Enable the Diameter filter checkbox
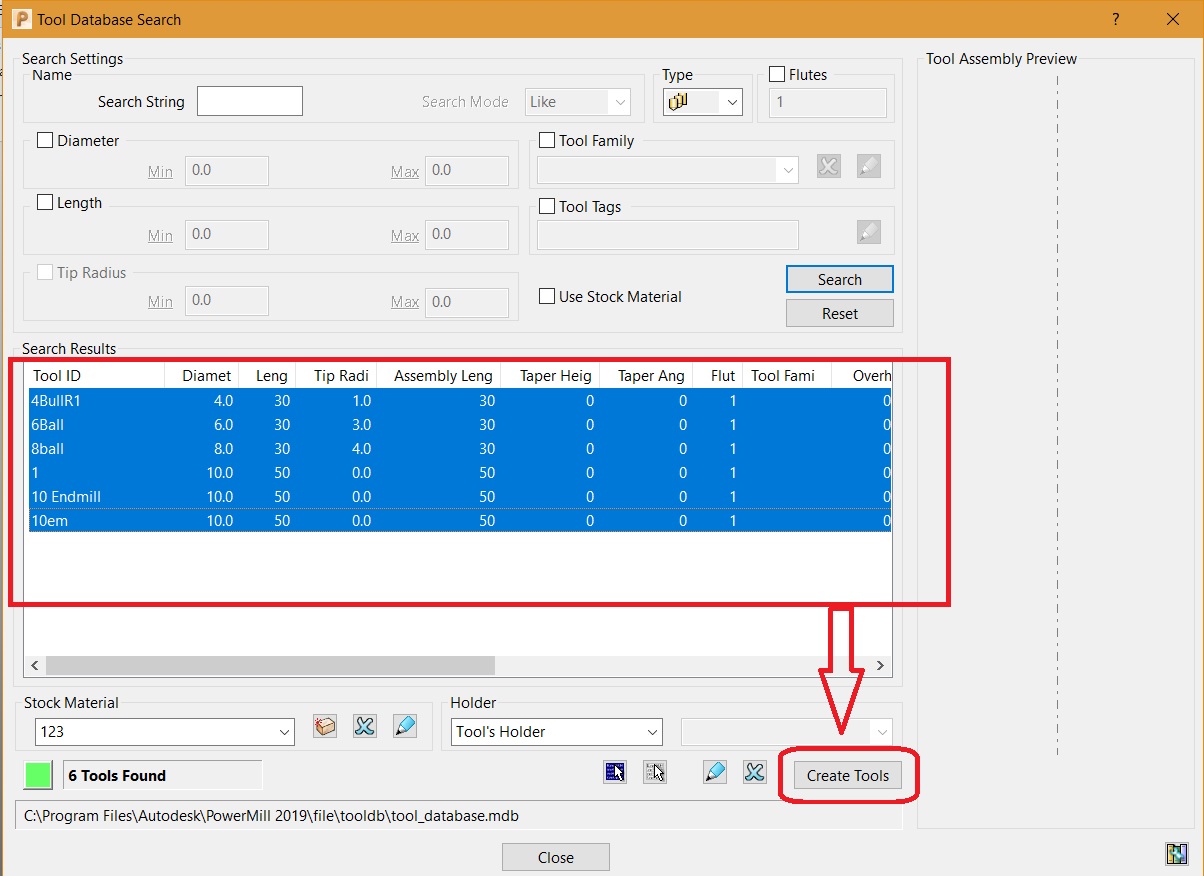 45,141
